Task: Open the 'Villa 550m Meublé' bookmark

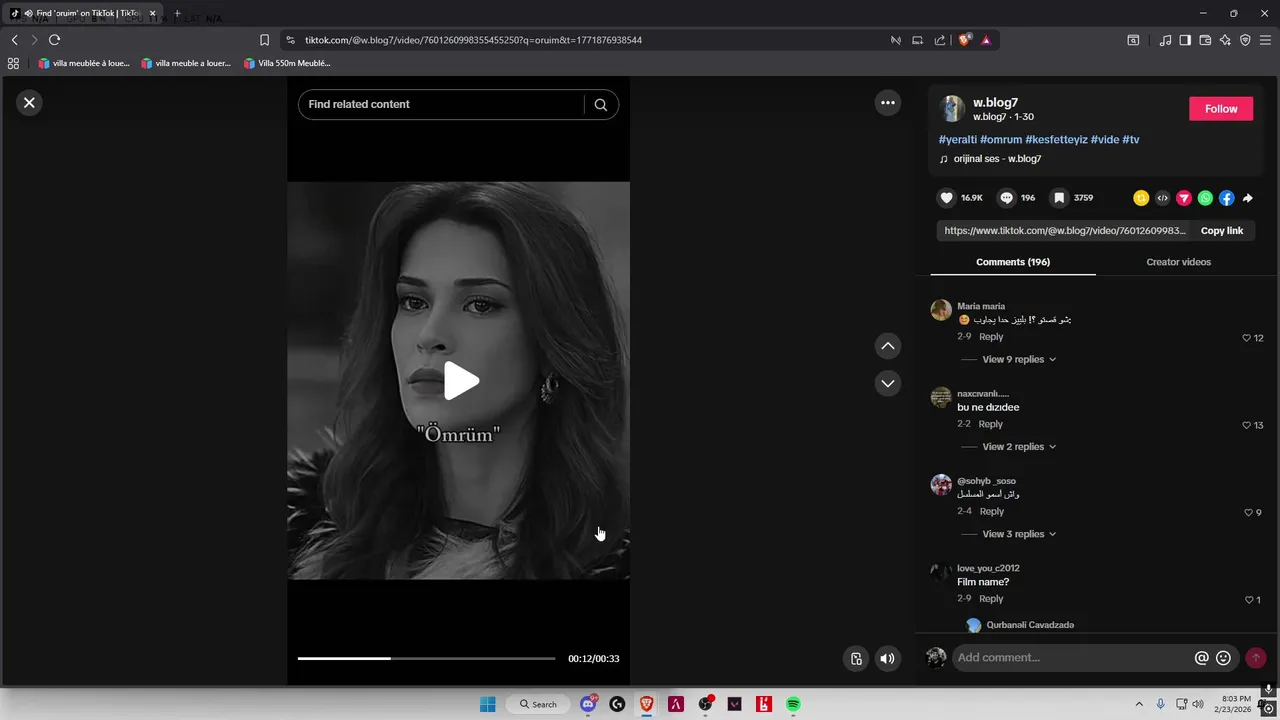Action: [286, 63]
